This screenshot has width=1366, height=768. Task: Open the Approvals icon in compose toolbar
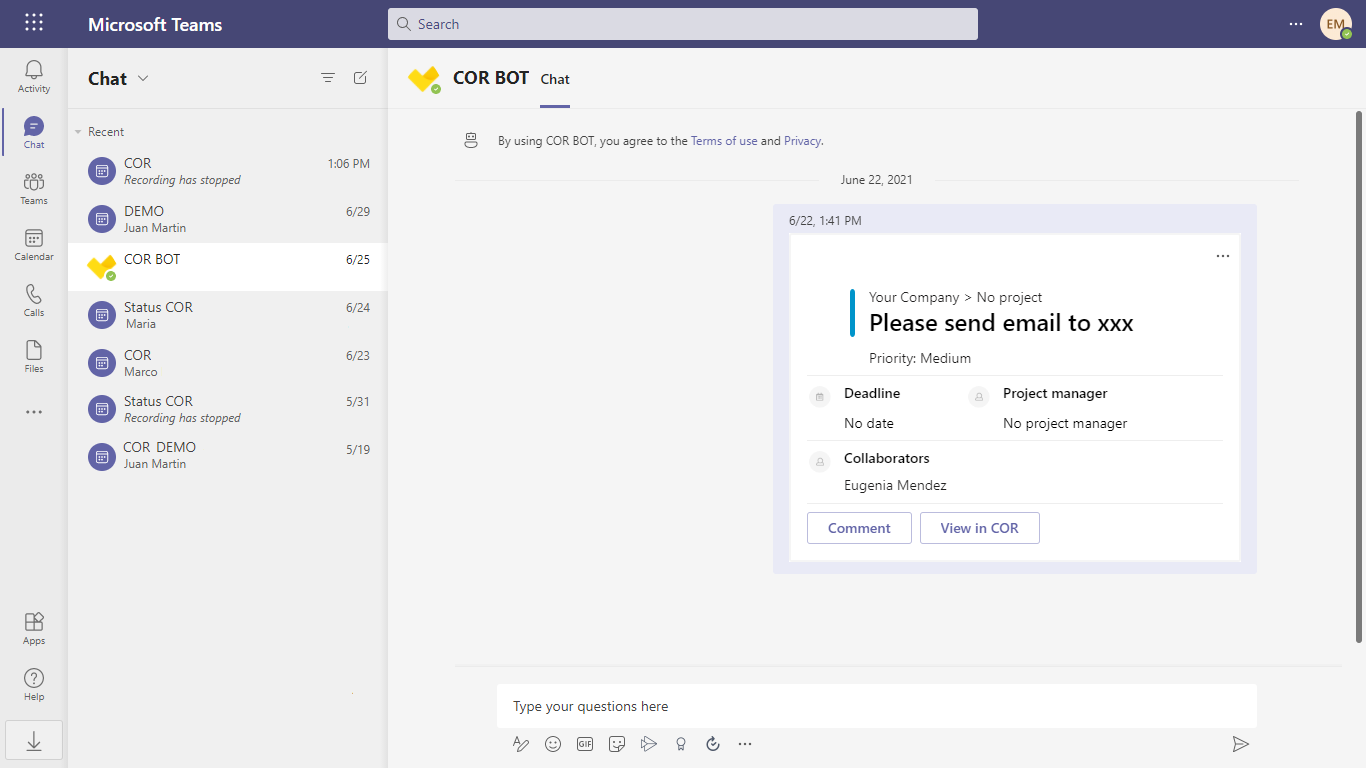click(713, 744)
